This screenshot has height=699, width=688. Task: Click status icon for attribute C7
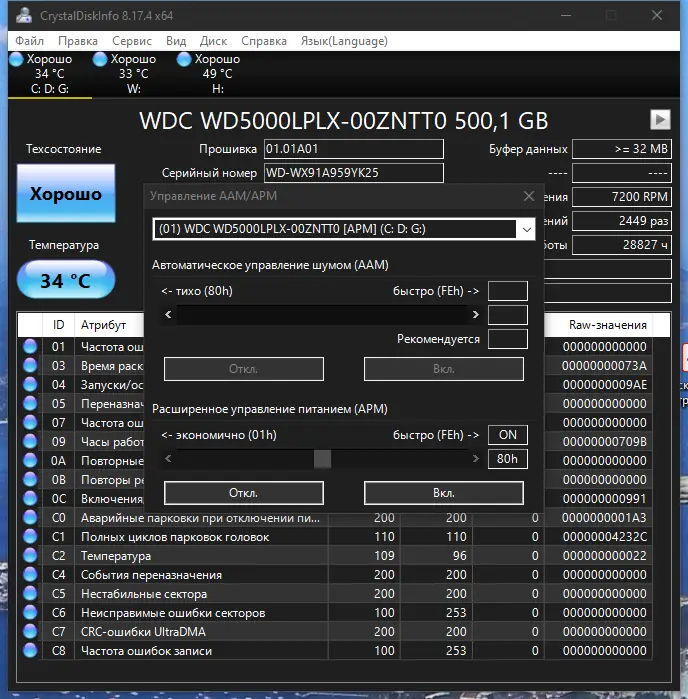tap(30, 631)
